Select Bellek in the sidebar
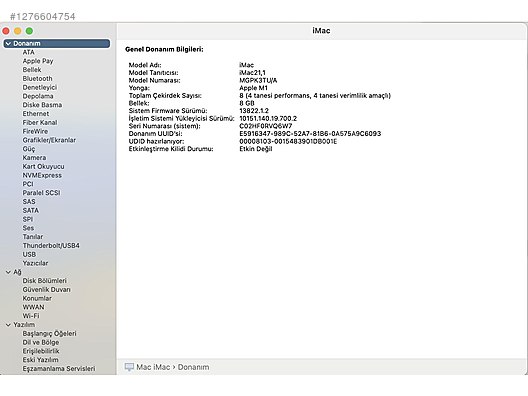This screenshot has height=396, width=528. [x=32, y=70]
